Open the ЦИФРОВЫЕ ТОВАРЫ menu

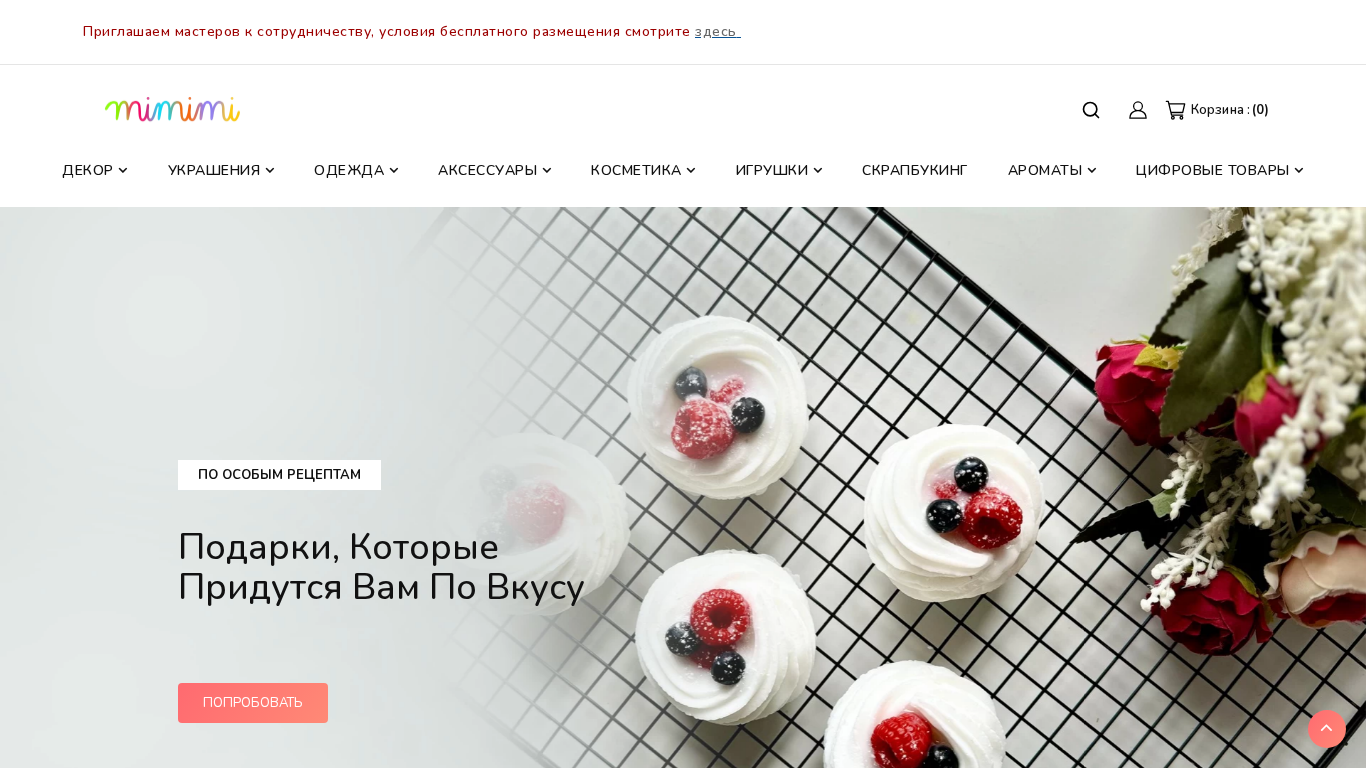(1212, 171)
